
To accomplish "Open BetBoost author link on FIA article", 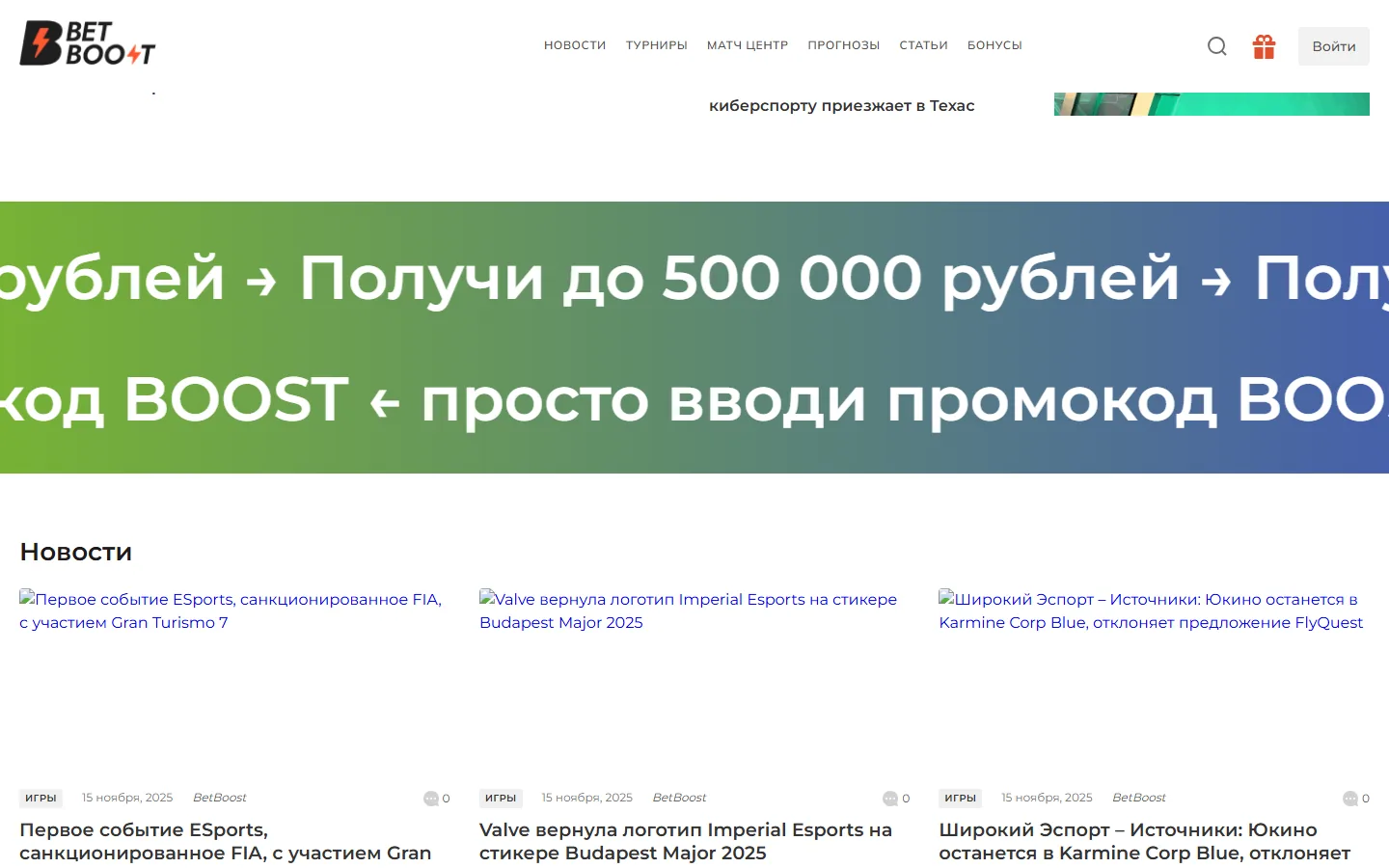I will (x=219, y=798).
